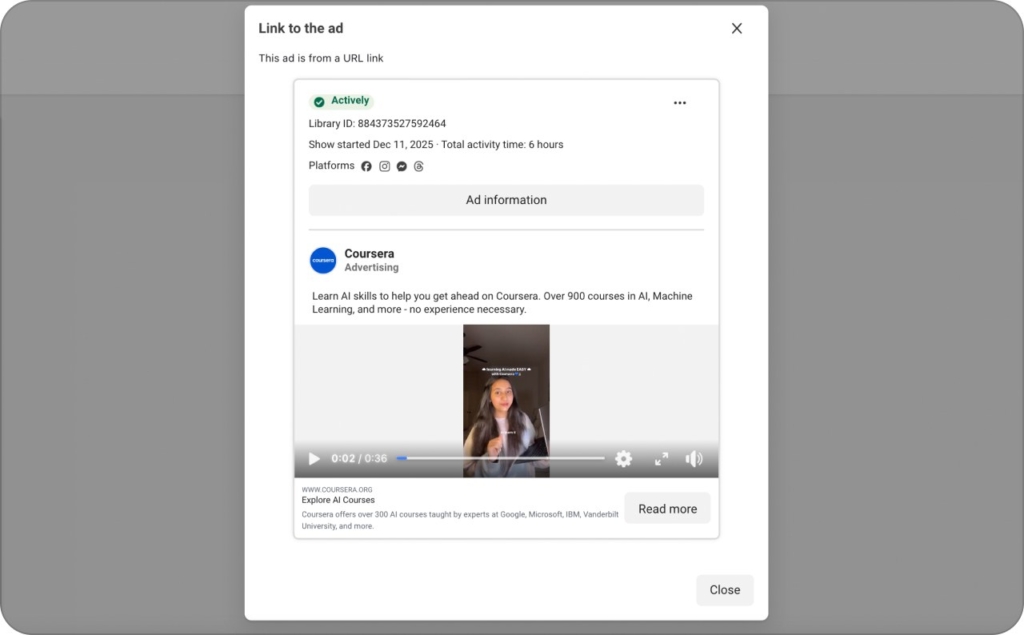Close the dialog with the Close button
The width and height of the screenshot is (1024, 635).
[724, 590]
